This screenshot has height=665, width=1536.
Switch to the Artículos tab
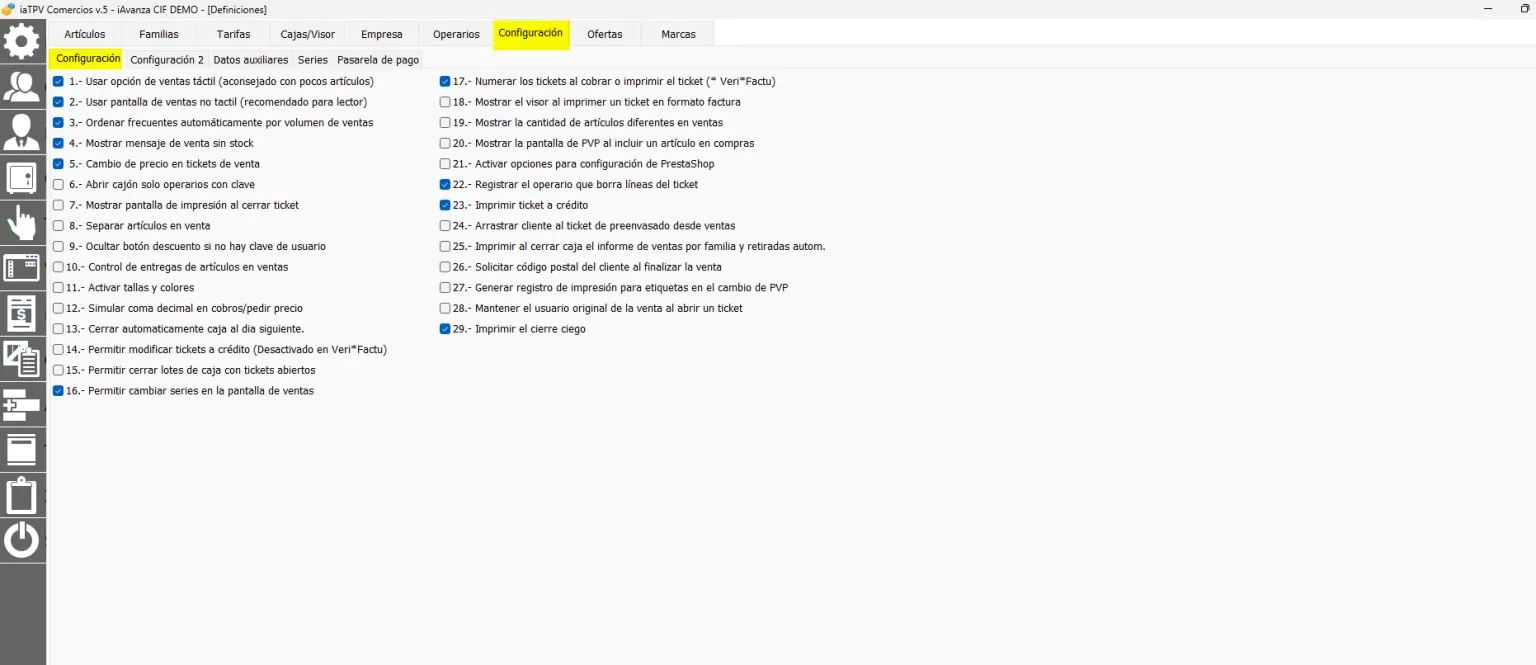pos(85,34)
